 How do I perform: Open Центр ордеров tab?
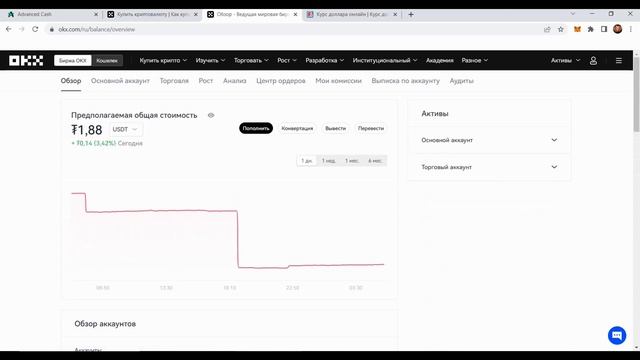click(x=281, y=81)
